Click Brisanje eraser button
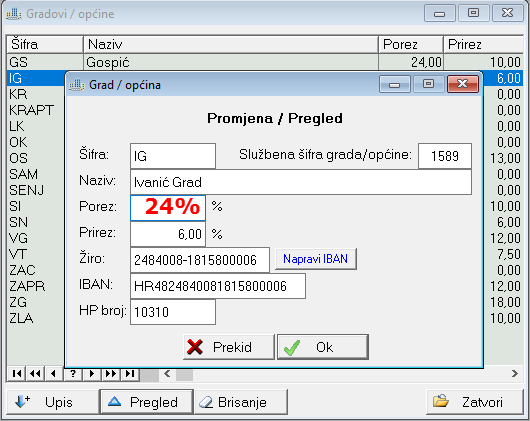Image resolution: width=530 pixels, height=421 pixels. pos(241,402)
